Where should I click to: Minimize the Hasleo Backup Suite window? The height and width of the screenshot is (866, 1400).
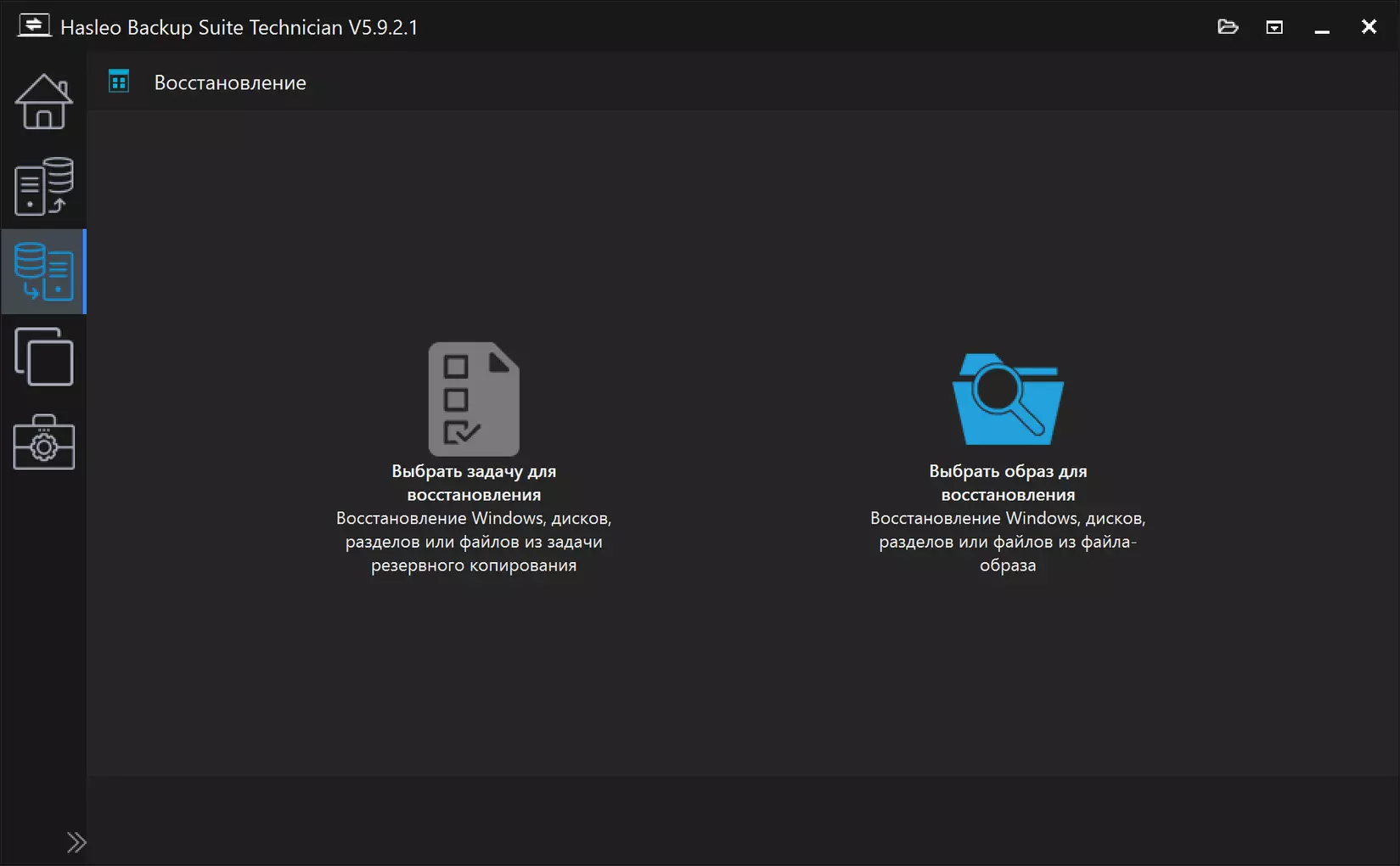pyautogui.click(x=1322, y=27)
